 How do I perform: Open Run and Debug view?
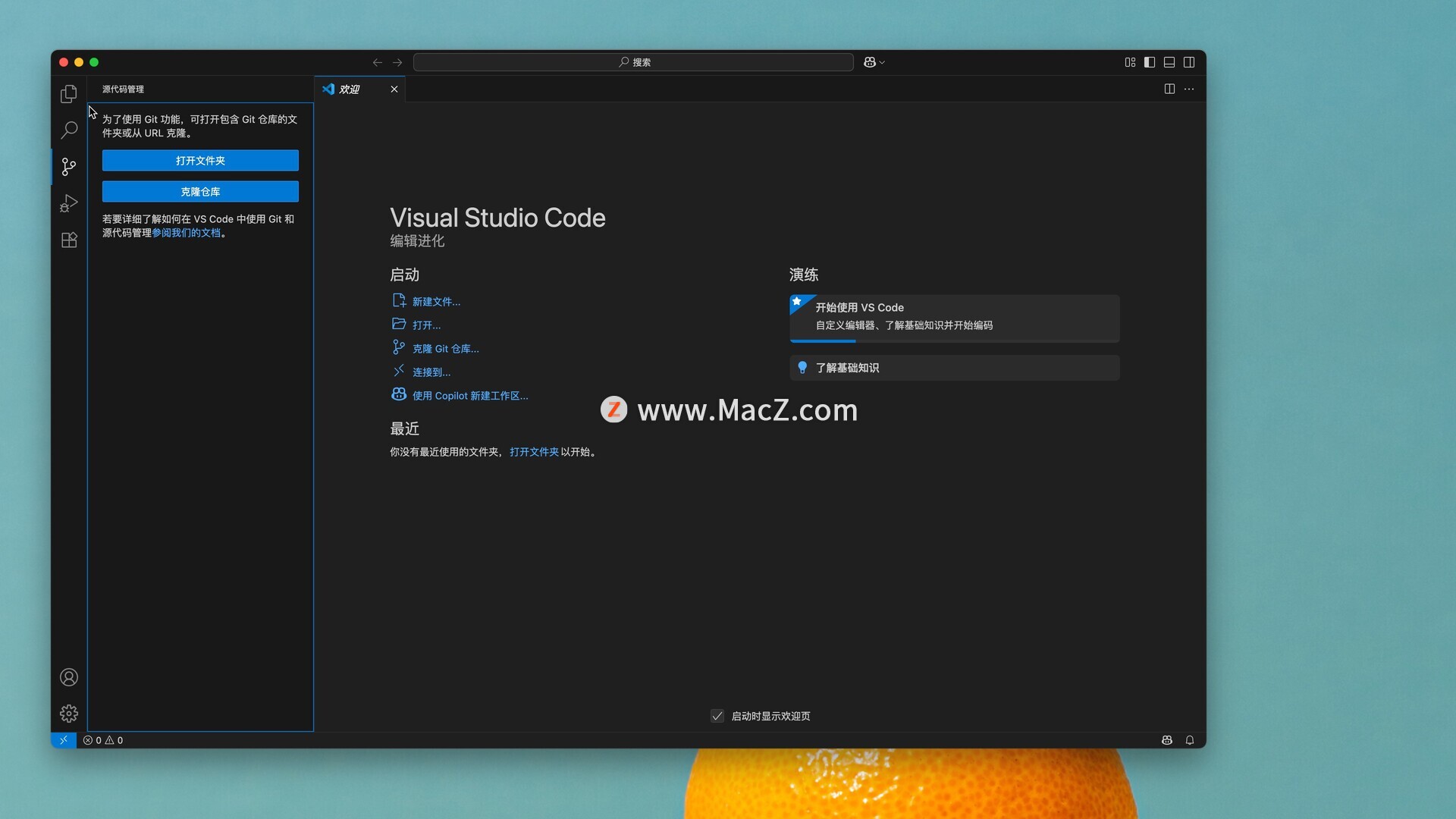pyautogui.click(x=69, y=202)
